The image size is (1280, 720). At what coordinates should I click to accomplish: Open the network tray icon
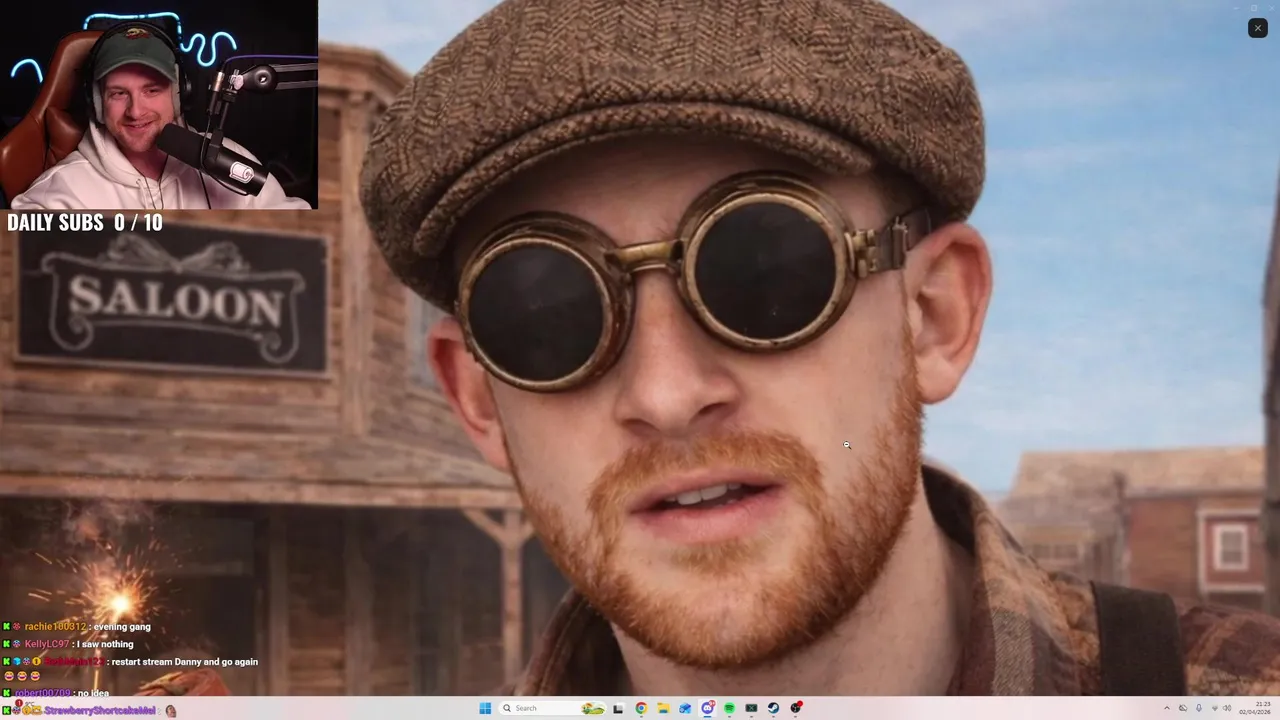pyautogui.click(x=1215, y=708)
